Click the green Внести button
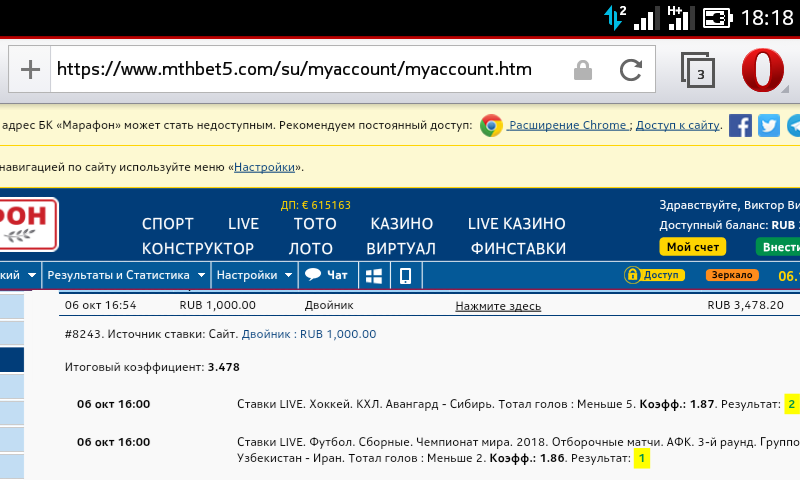Screen dimensions: 800x480 click(x=778, y=247)
